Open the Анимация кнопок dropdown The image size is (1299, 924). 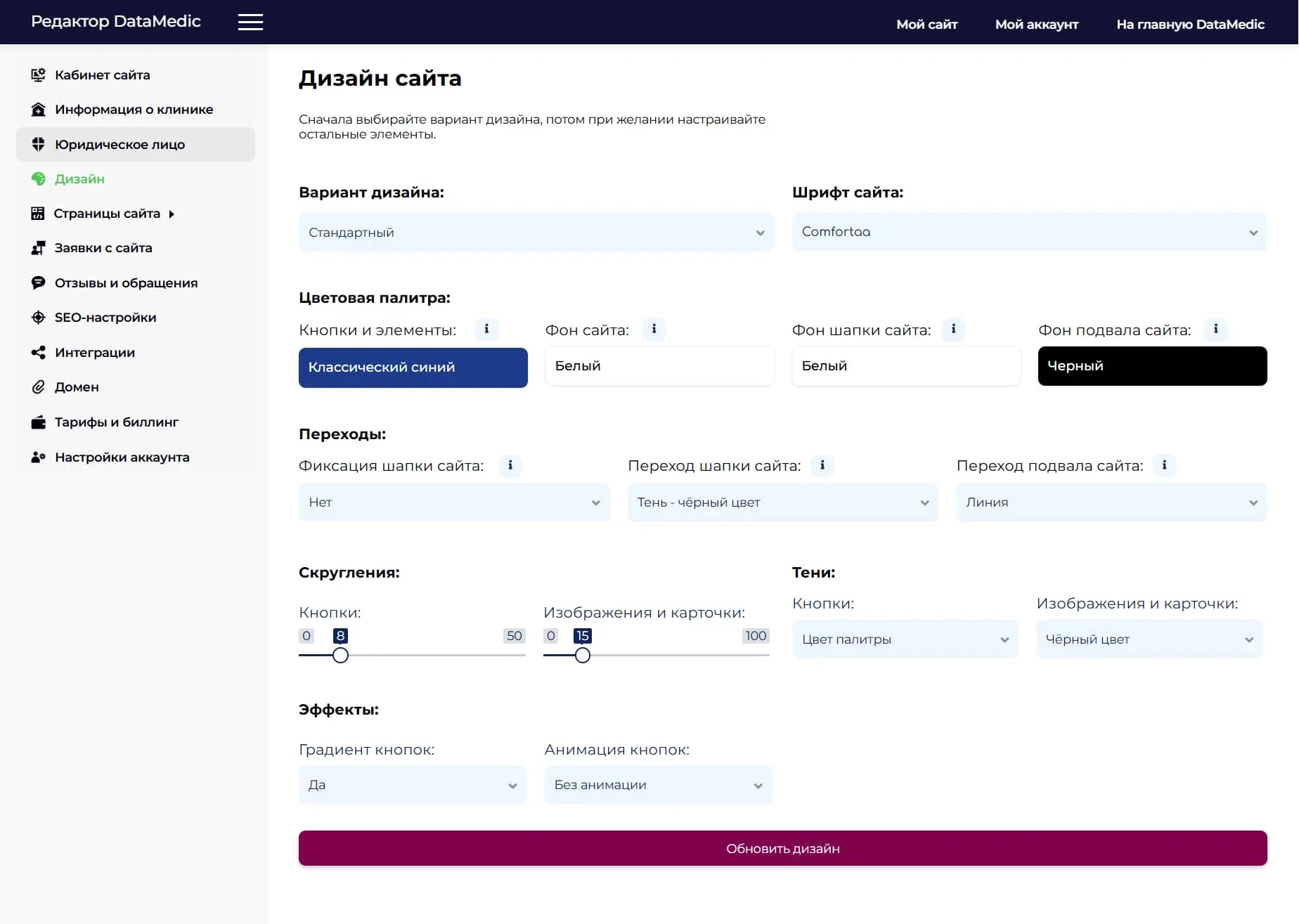pyautogui.click(x=658, y=785)
